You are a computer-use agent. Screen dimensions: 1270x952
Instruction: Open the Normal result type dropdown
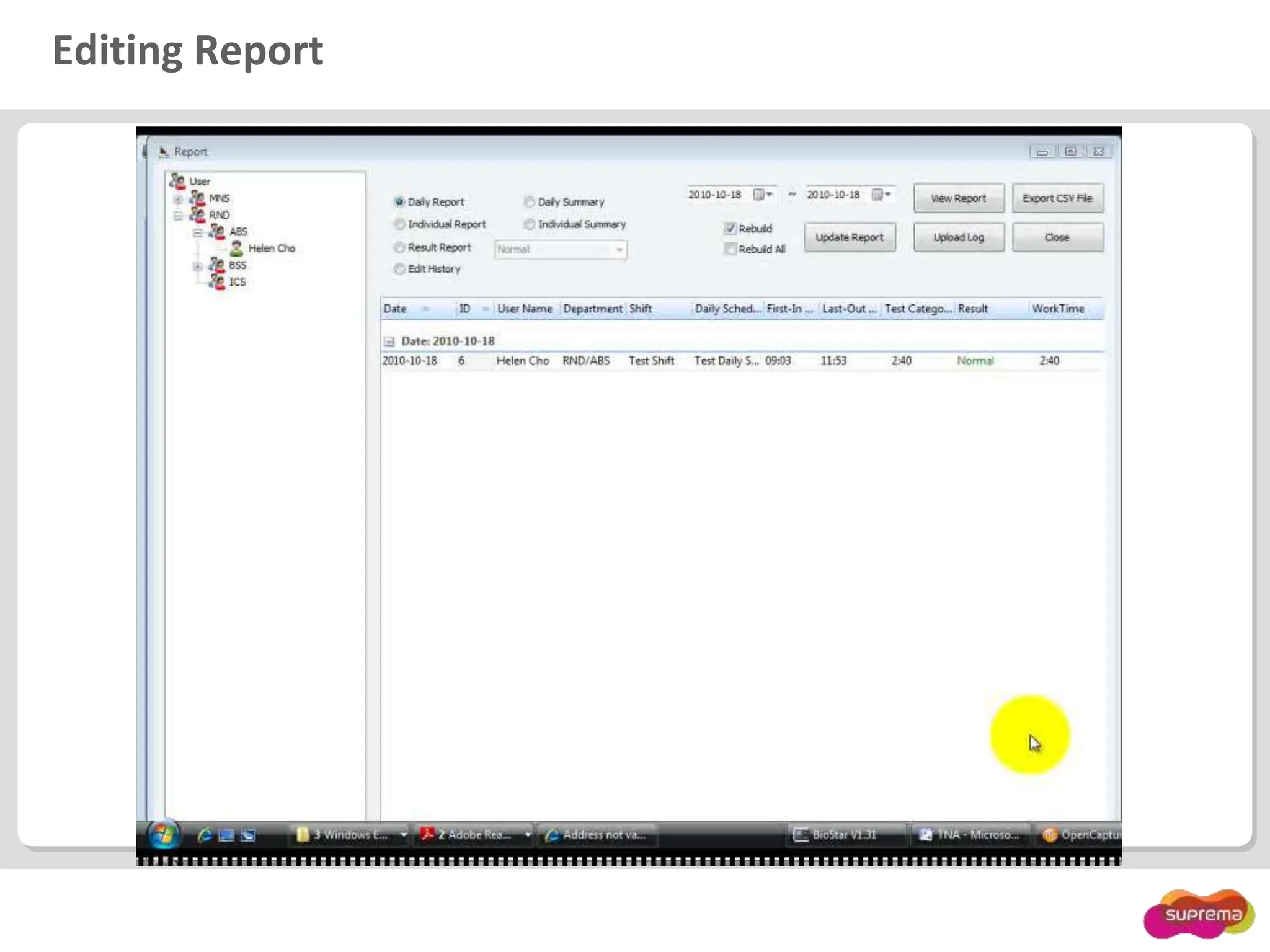coord(619,250)
